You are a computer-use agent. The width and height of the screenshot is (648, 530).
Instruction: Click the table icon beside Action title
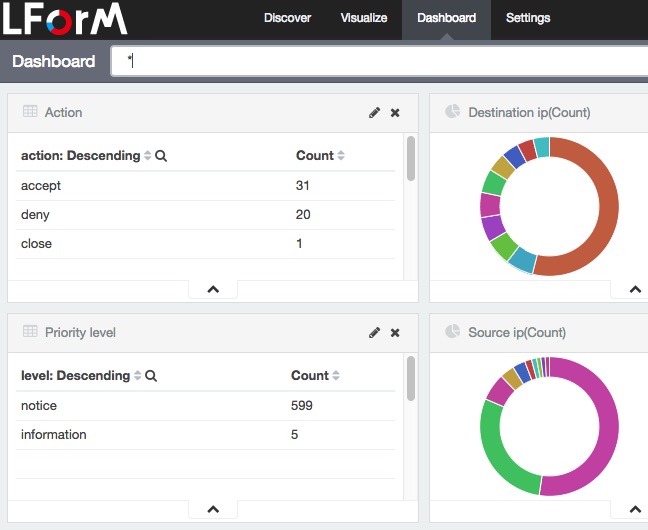30,111
